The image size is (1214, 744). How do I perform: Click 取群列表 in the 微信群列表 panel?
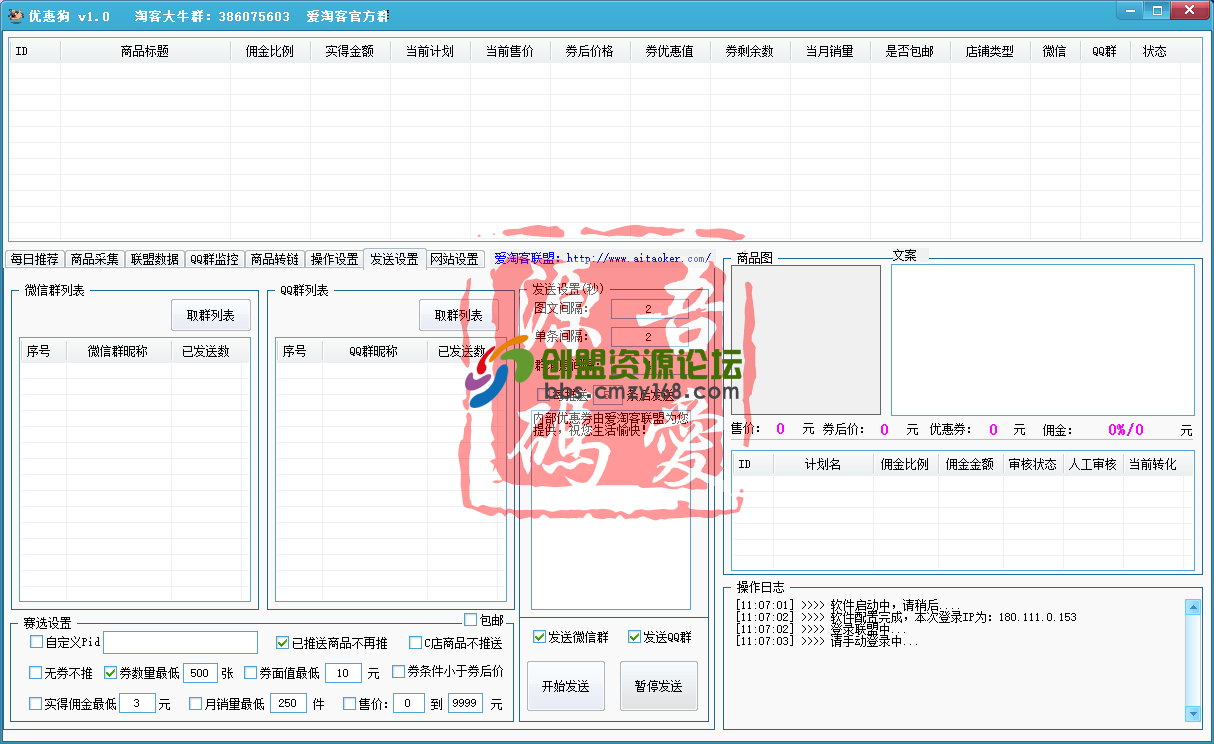coord(211,315)
